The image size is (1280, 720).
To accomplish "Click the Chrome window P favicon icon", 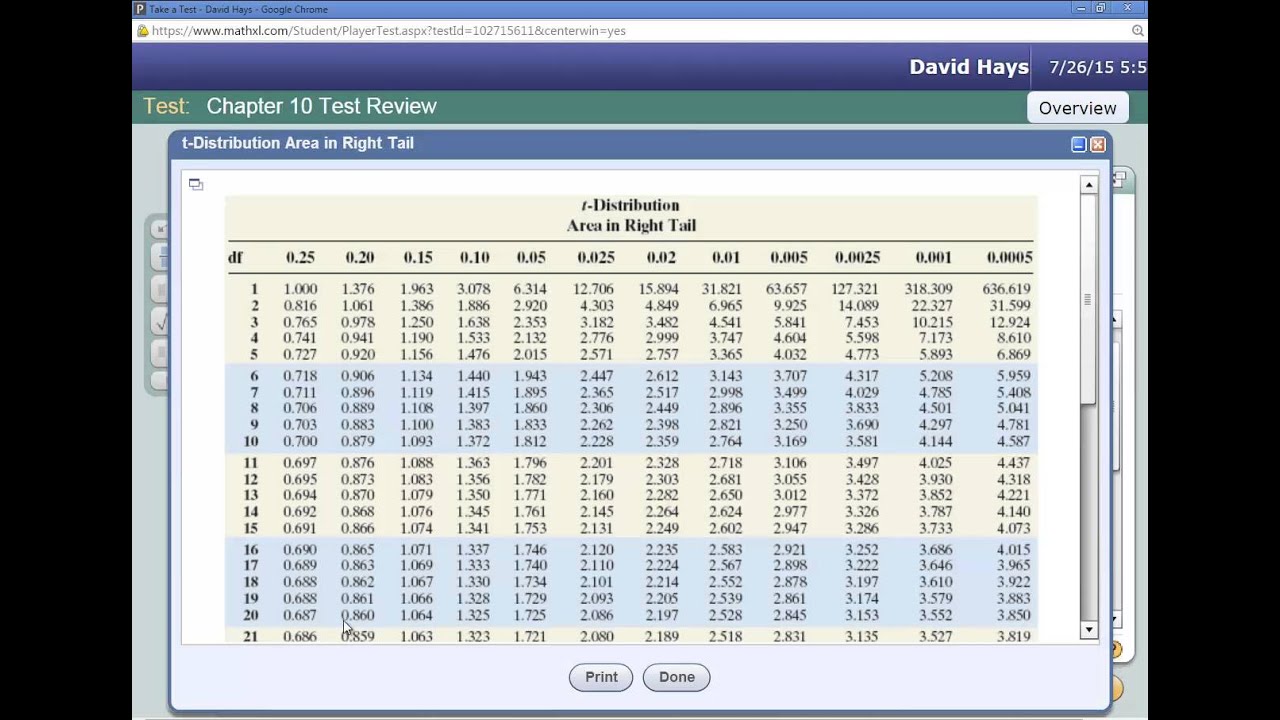I will pos(140,9).
